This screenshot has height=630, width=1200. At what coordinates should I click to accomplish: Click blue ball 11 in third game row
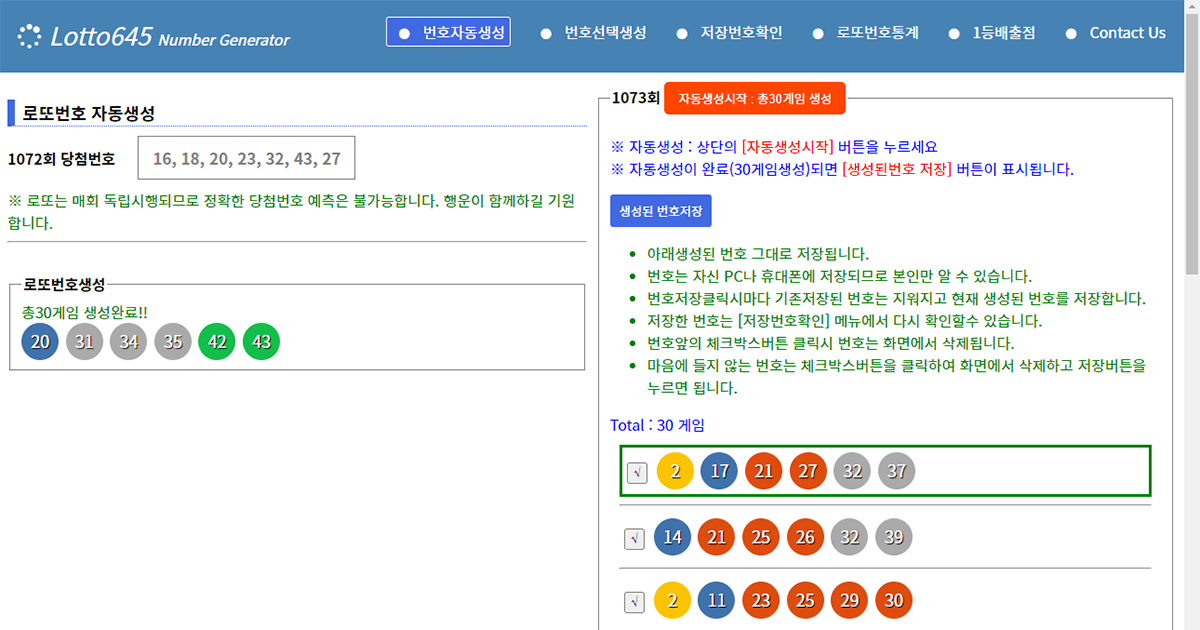[717, 601]
